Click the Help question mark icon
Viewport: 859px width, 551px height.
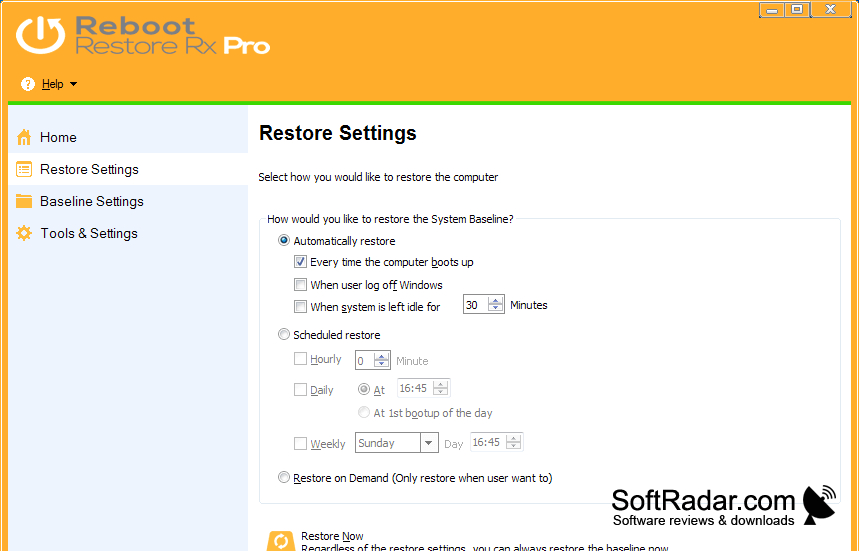(x=27, y=84)
